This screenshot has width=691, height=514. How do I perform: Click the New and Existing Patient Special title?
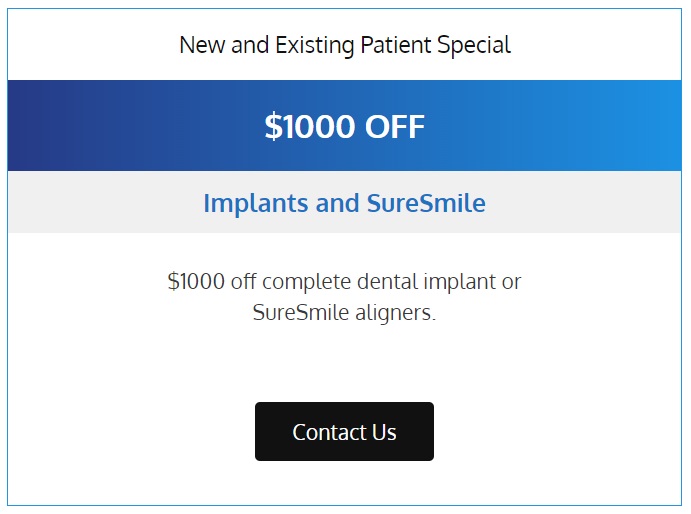click(345, 45)
